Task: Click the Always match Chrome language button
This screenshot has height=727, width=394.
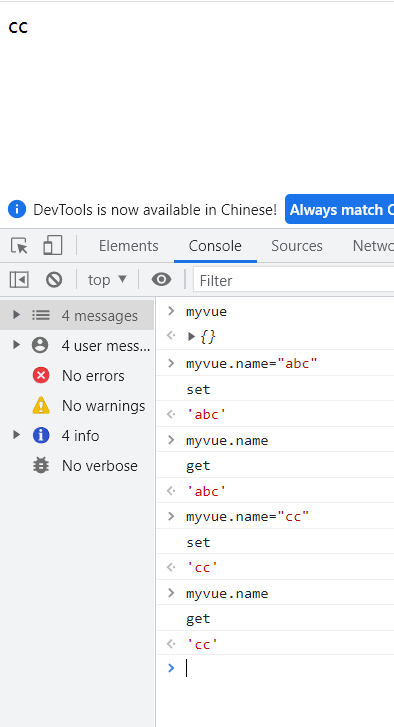Action: [339, 210]
